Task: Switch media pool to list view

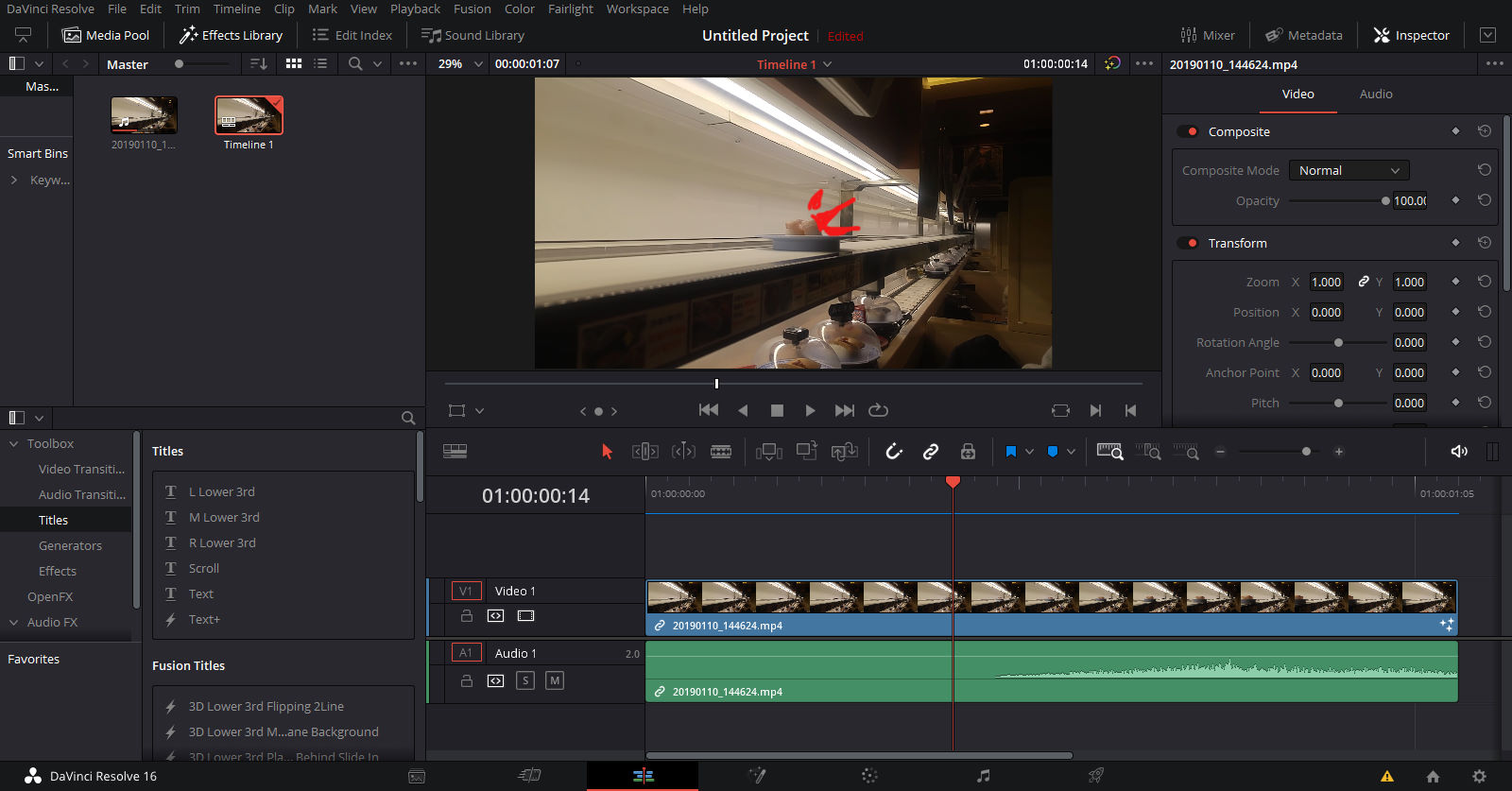Action: click(x=320, y=63)
